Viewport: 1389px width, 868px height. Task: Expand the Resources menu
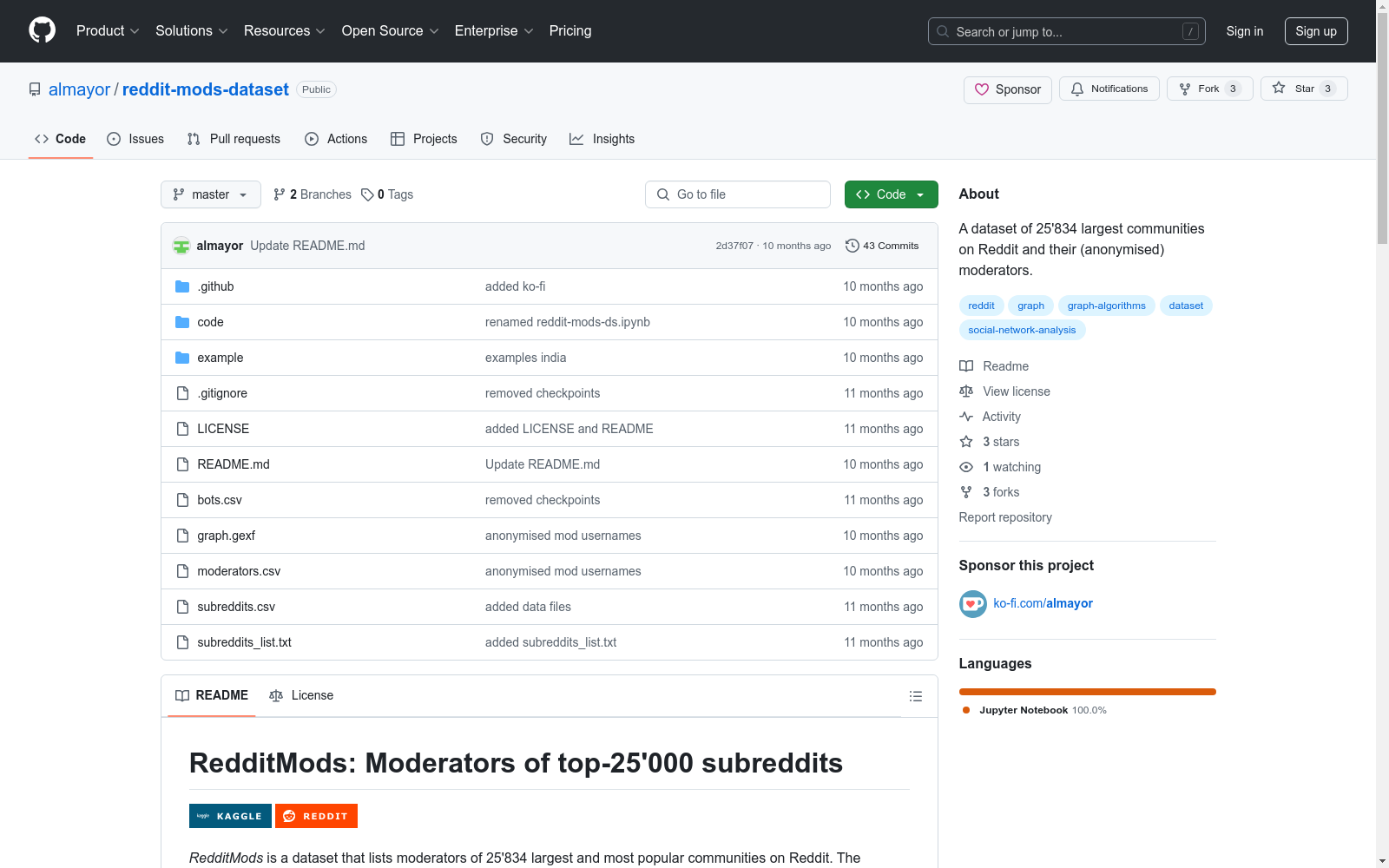285,31
